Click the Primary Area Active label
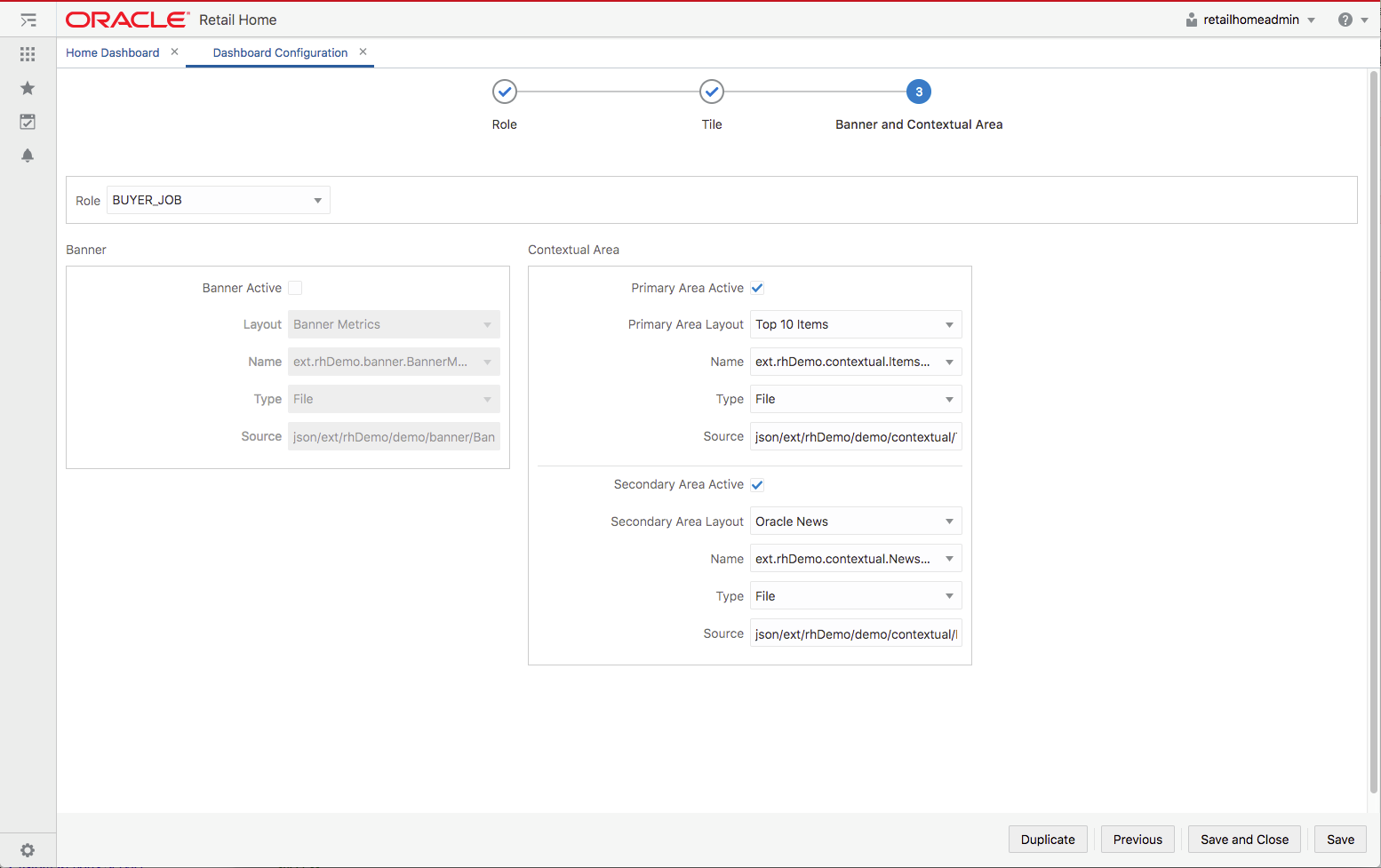Image resolution: width=1381 pixels, height=868 pixels. (687, 288)
